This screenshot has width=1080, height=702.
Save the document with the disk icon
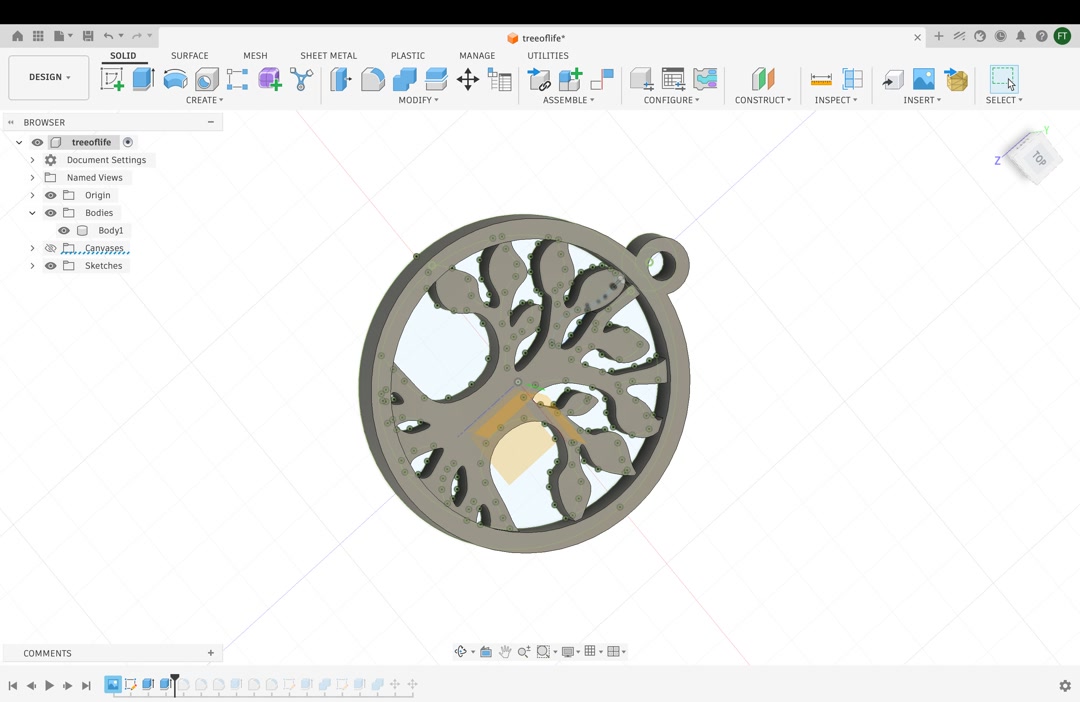click(x=87, y=36)
